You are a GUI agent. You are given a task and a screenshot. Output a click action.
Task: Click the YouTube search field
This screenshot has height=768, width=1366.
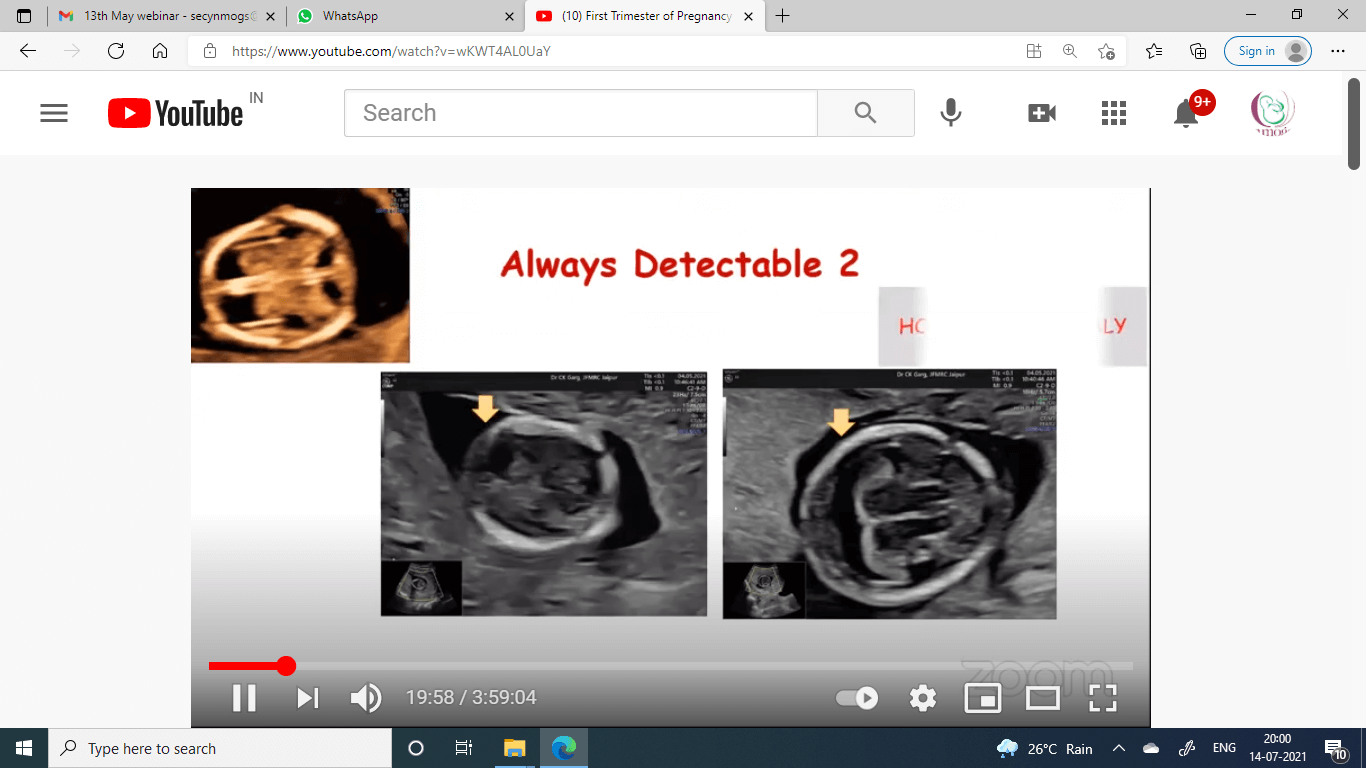pyautogui.click(x=580, y=113)
